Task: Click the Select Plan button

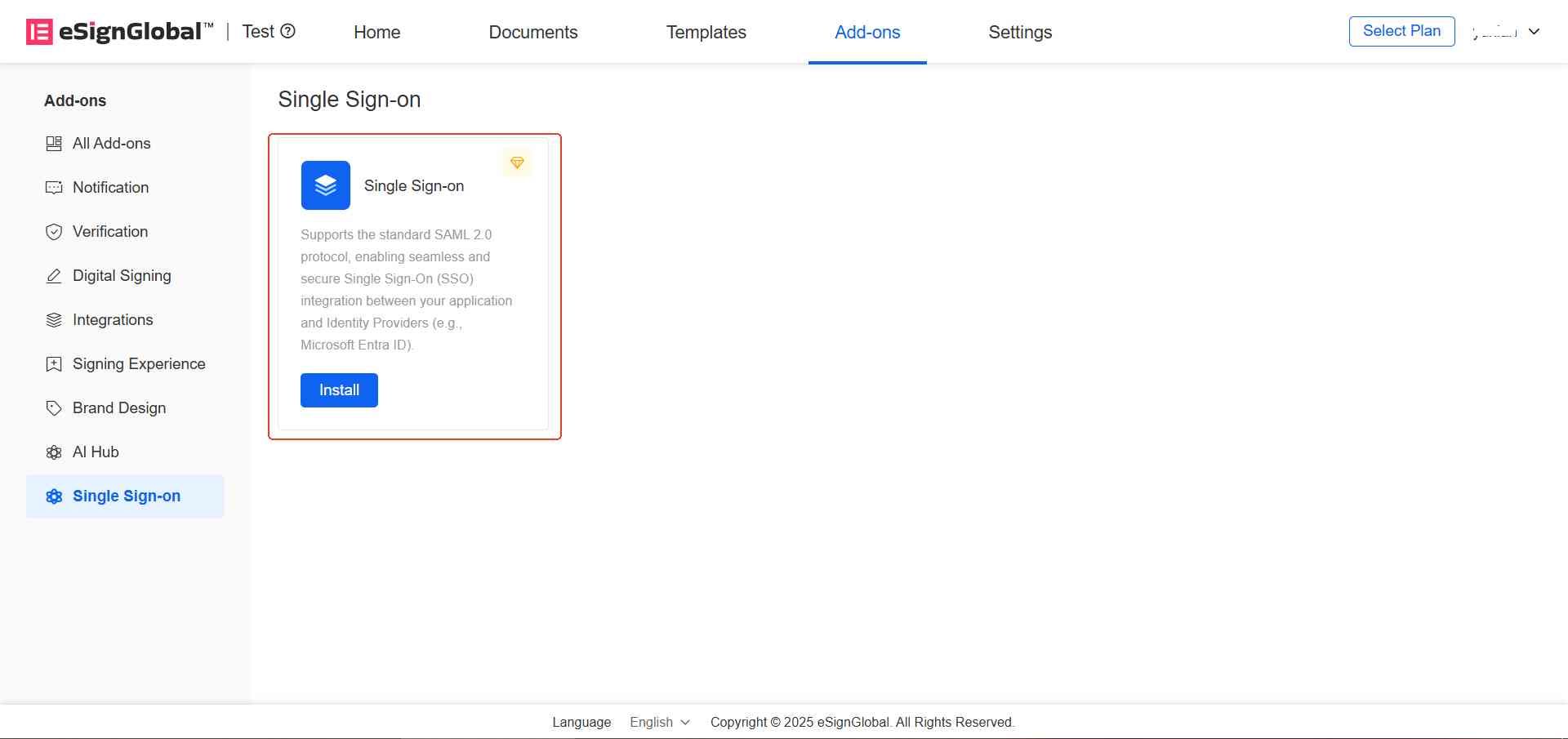Action: (x=1401, y=31)
